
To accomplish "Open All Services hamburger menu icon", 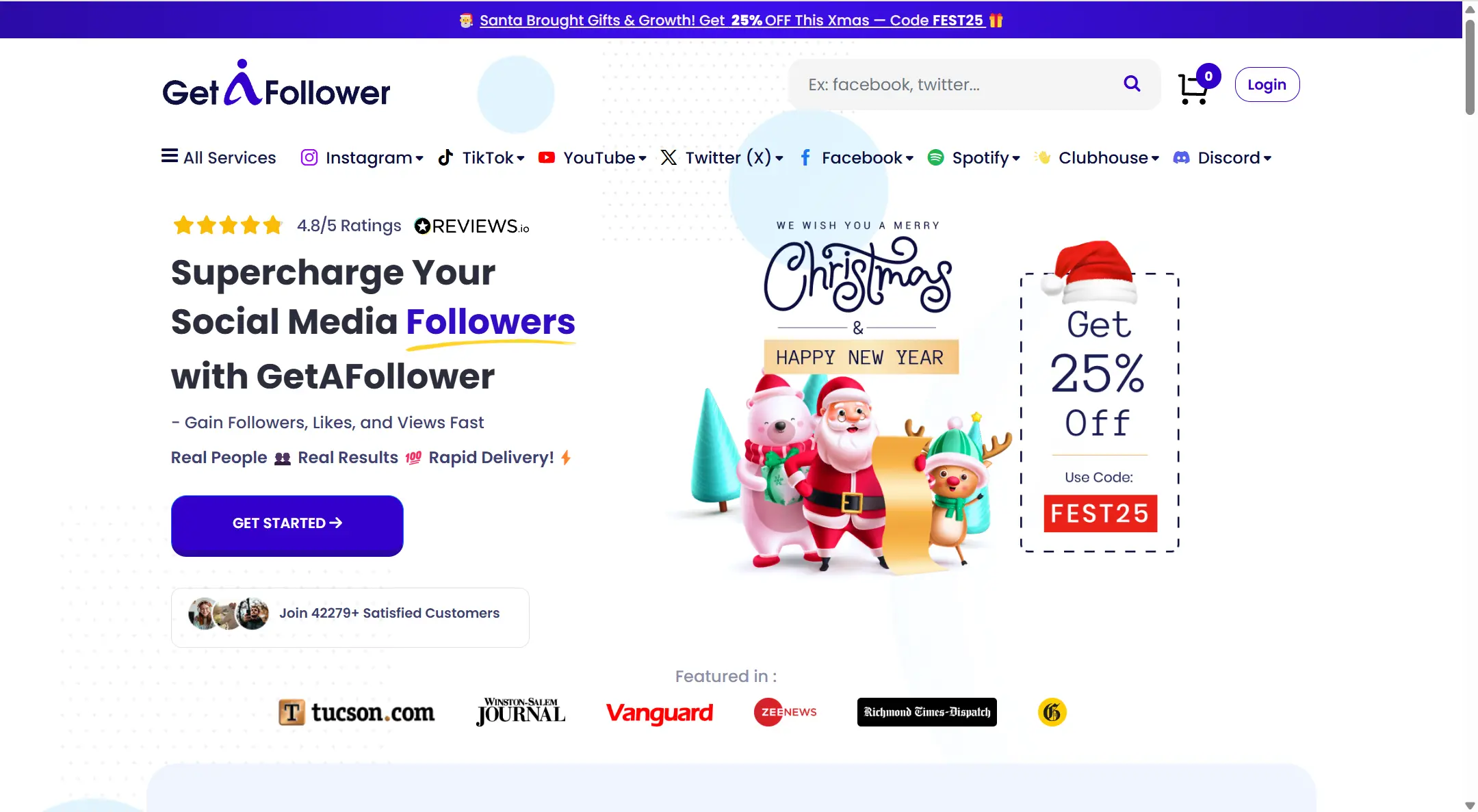I will coord(170,157).
